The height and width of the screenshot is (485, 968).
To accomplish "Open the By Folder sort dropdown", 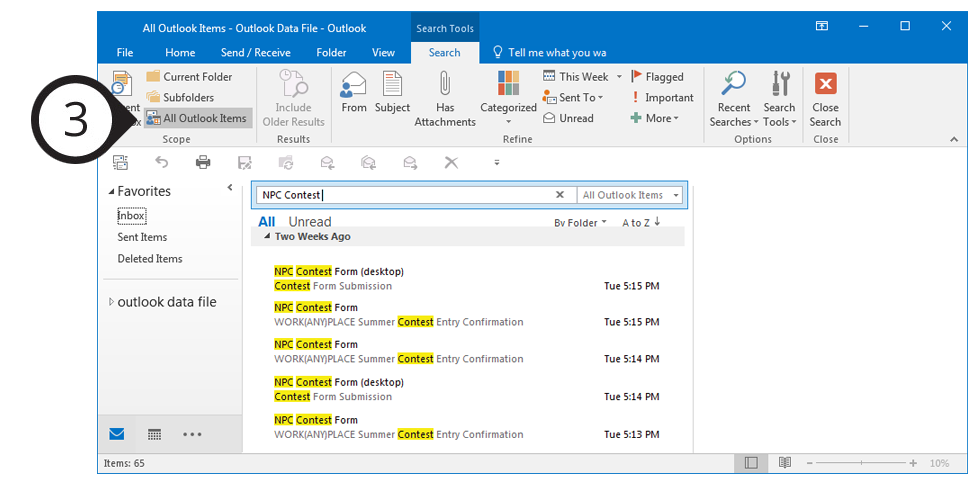I will point(580,223).
